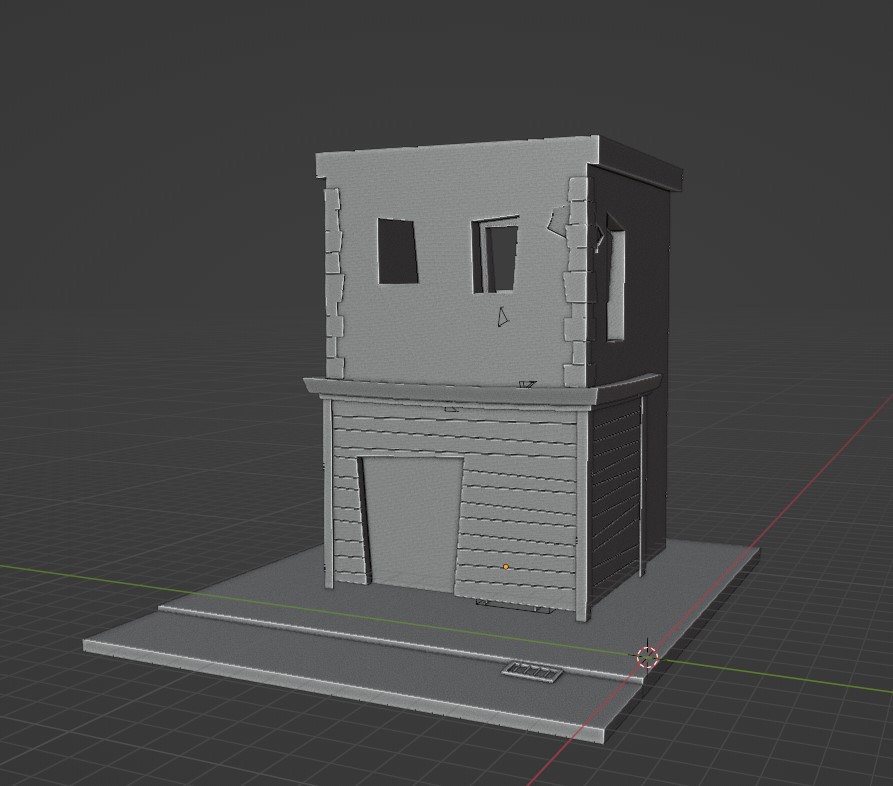Select the sewer drain grate on the sidewalk
This screenshot has width=893, height=786.
534,673
